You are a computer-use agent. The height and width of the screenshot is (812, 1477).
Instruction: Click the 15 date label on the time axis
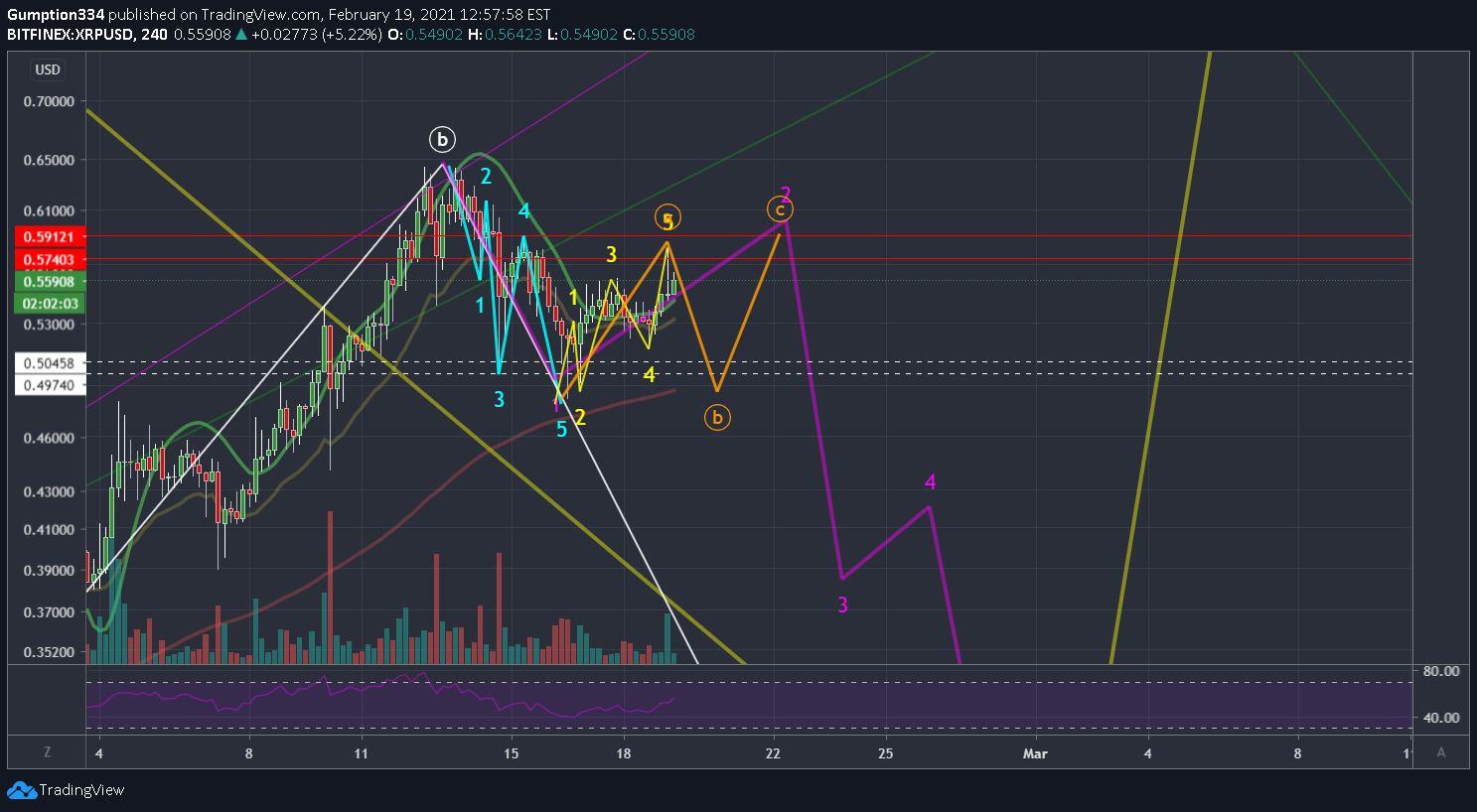coord(511,753)
